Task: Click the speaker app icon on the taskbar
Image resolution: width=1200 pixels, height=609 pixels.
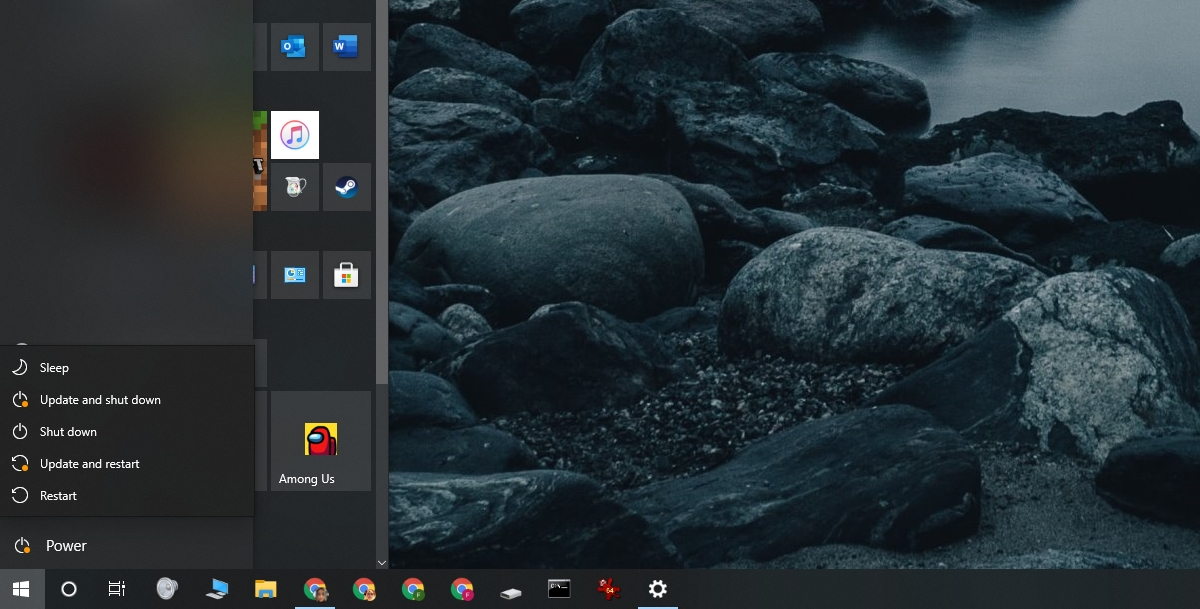Action: pyautogui.click(x=166, y=589)
